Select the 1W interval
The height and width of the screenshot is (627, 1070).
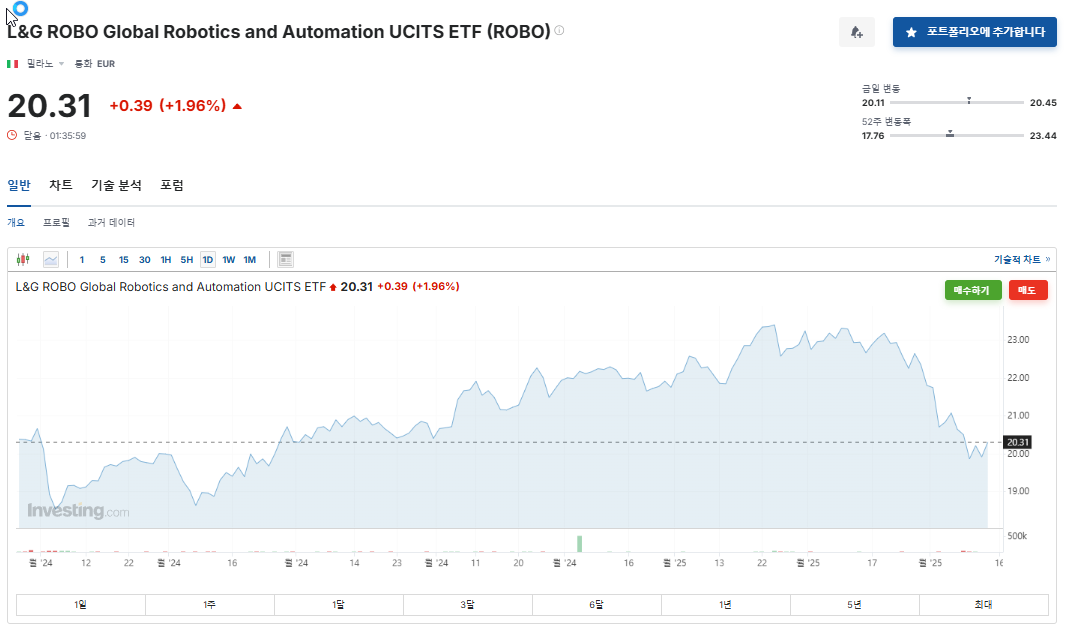tap(229, 259)
